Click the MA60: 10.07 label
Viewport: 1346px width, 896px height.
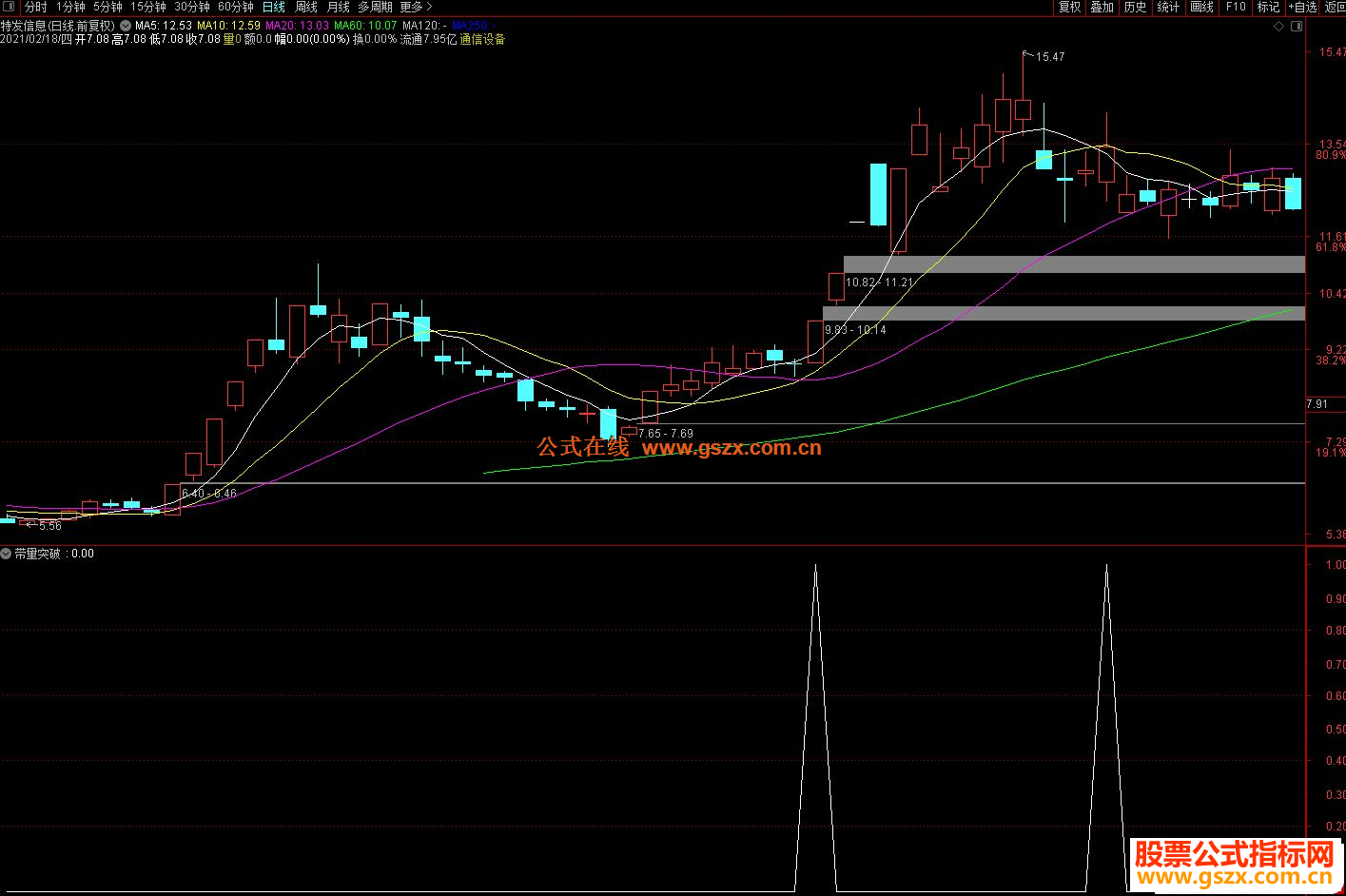pyautogui.click(x=365, y=26)
